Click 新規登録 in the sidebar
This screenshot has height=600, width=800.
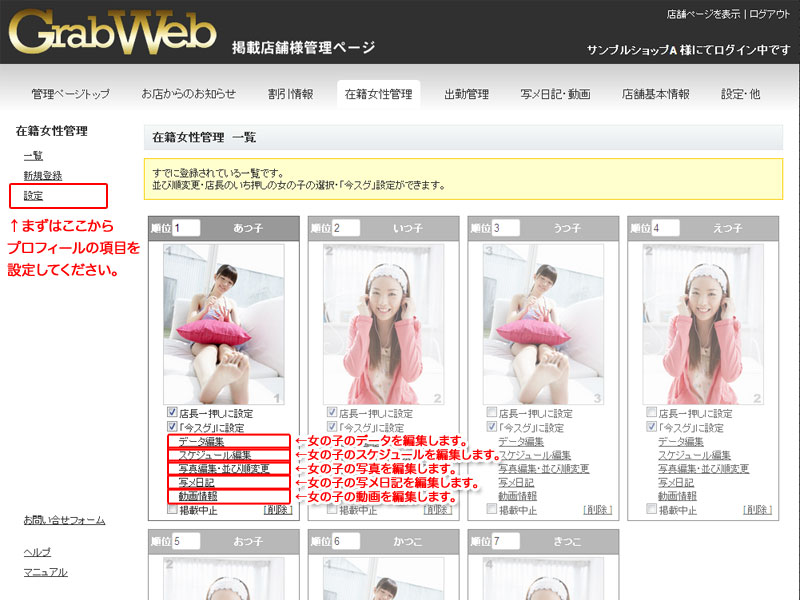[43, 176]
